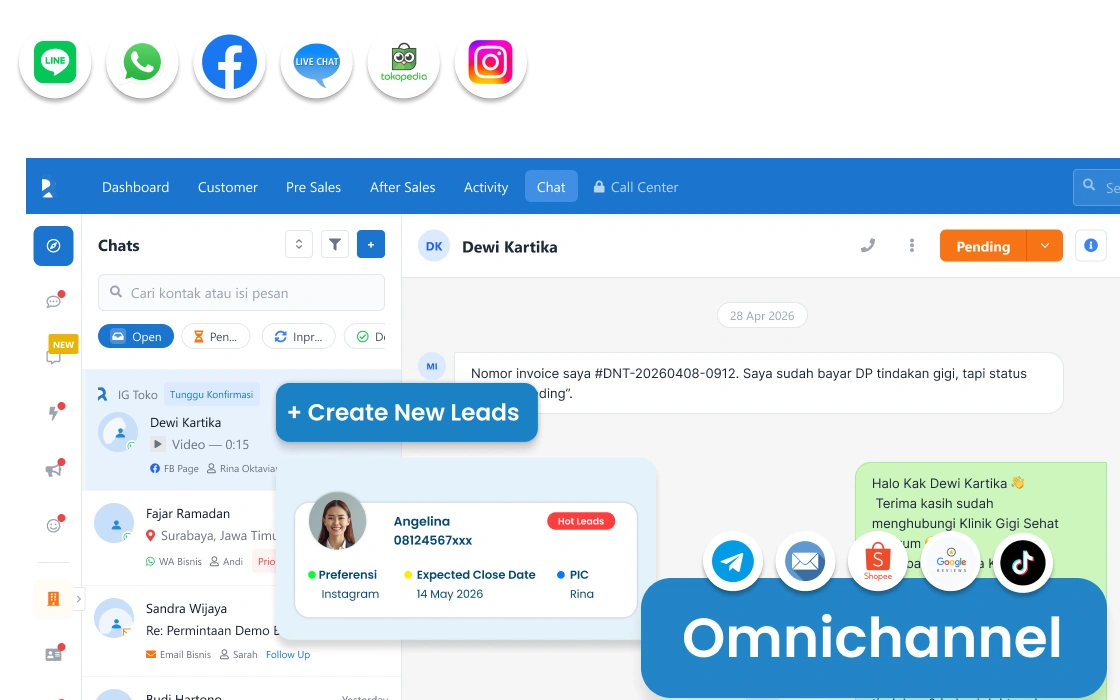1120x700 pixels.
Task: Click the Nomor invoice message bubble
Action: pyautogui.click(x=758, y=383)
